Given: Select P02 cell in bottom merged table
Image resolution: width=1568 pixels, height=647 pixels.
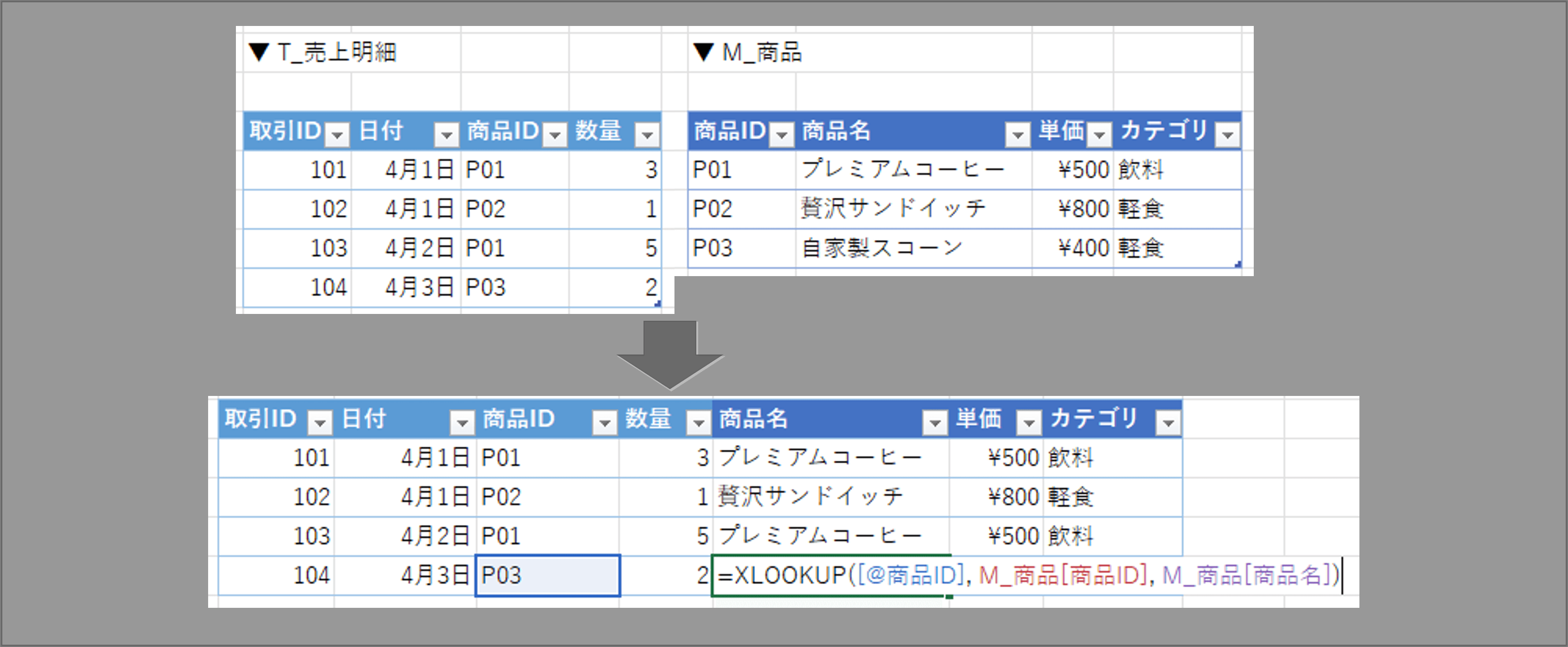Looking at the screenshot, I should pyautogui.click(x=548, y=497).
